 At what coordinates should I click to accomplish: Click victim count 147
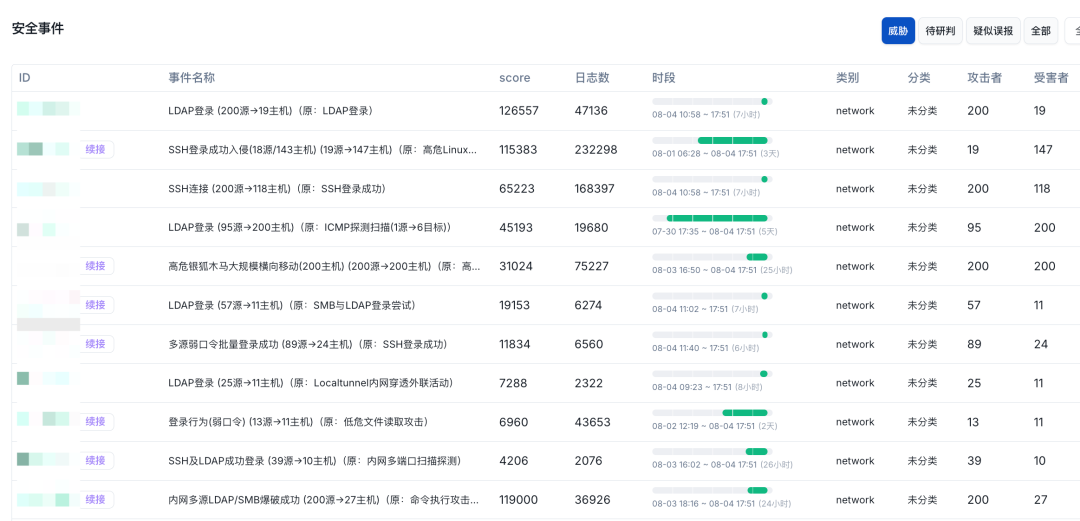(1043, 150)
